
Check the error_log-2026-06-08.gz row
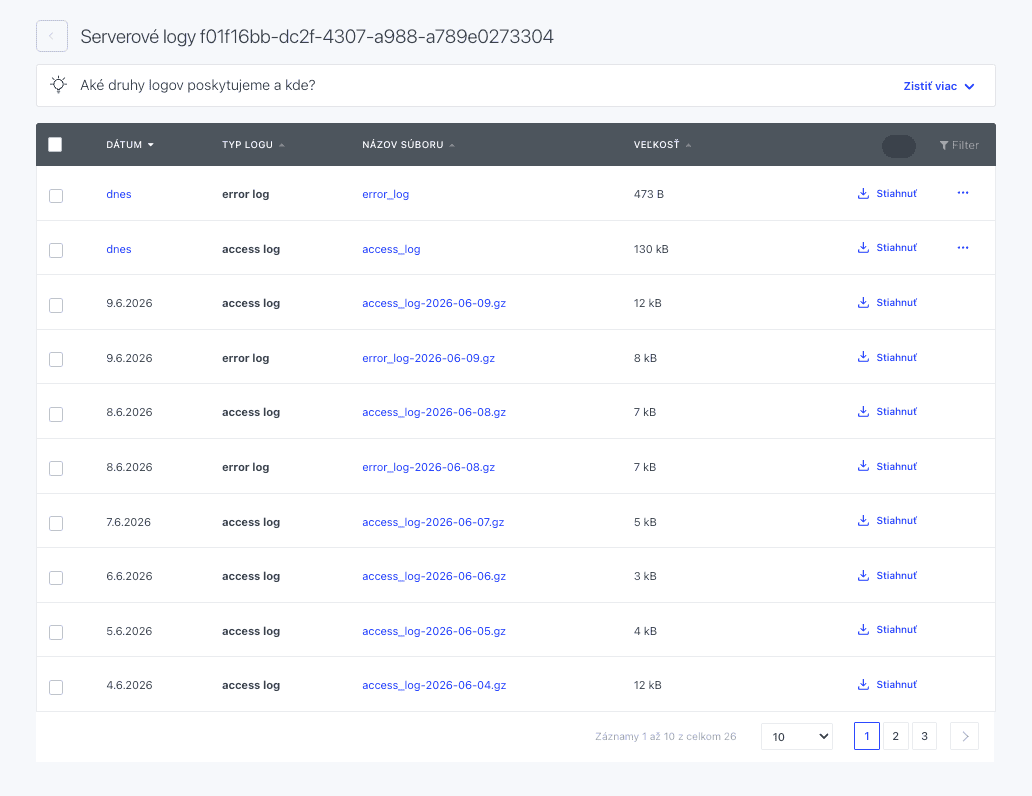(x=56, y=468)
